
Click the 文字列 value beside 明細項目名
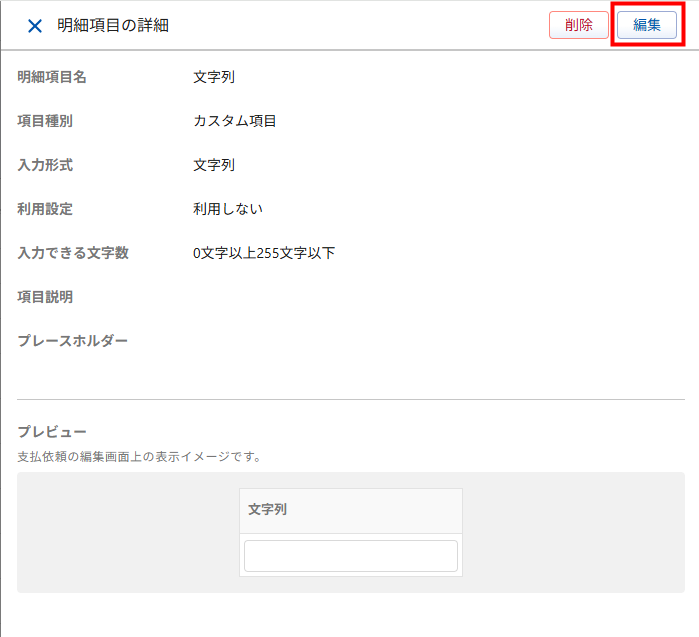(214, 77)
